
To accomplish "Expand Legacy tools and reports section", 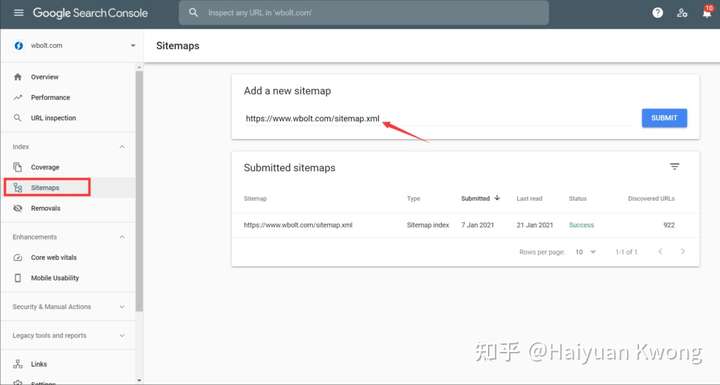I will (x=122, y=335).
